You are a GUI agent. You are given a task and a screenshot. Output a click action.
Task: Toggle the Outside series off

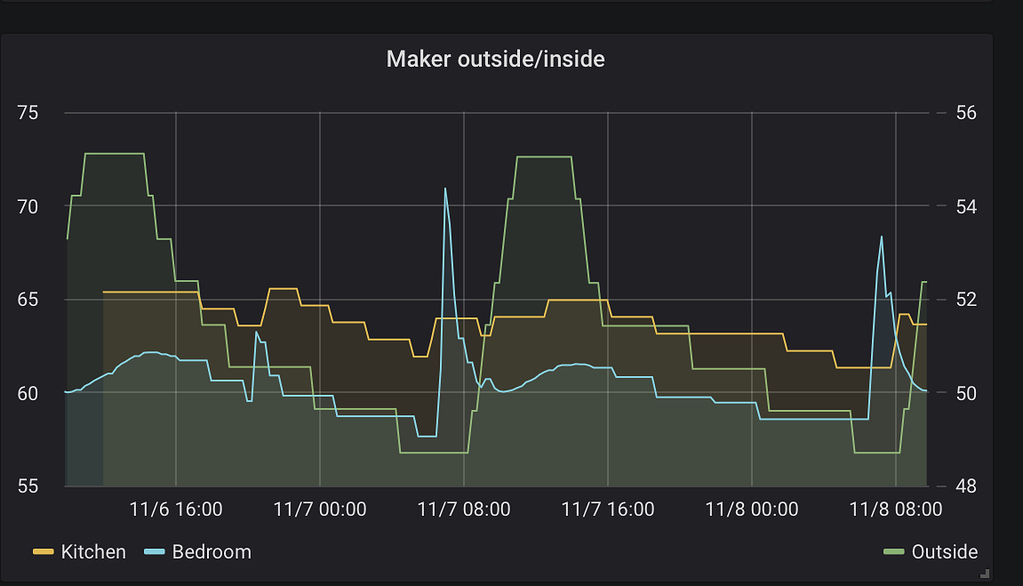pos(944,551)
